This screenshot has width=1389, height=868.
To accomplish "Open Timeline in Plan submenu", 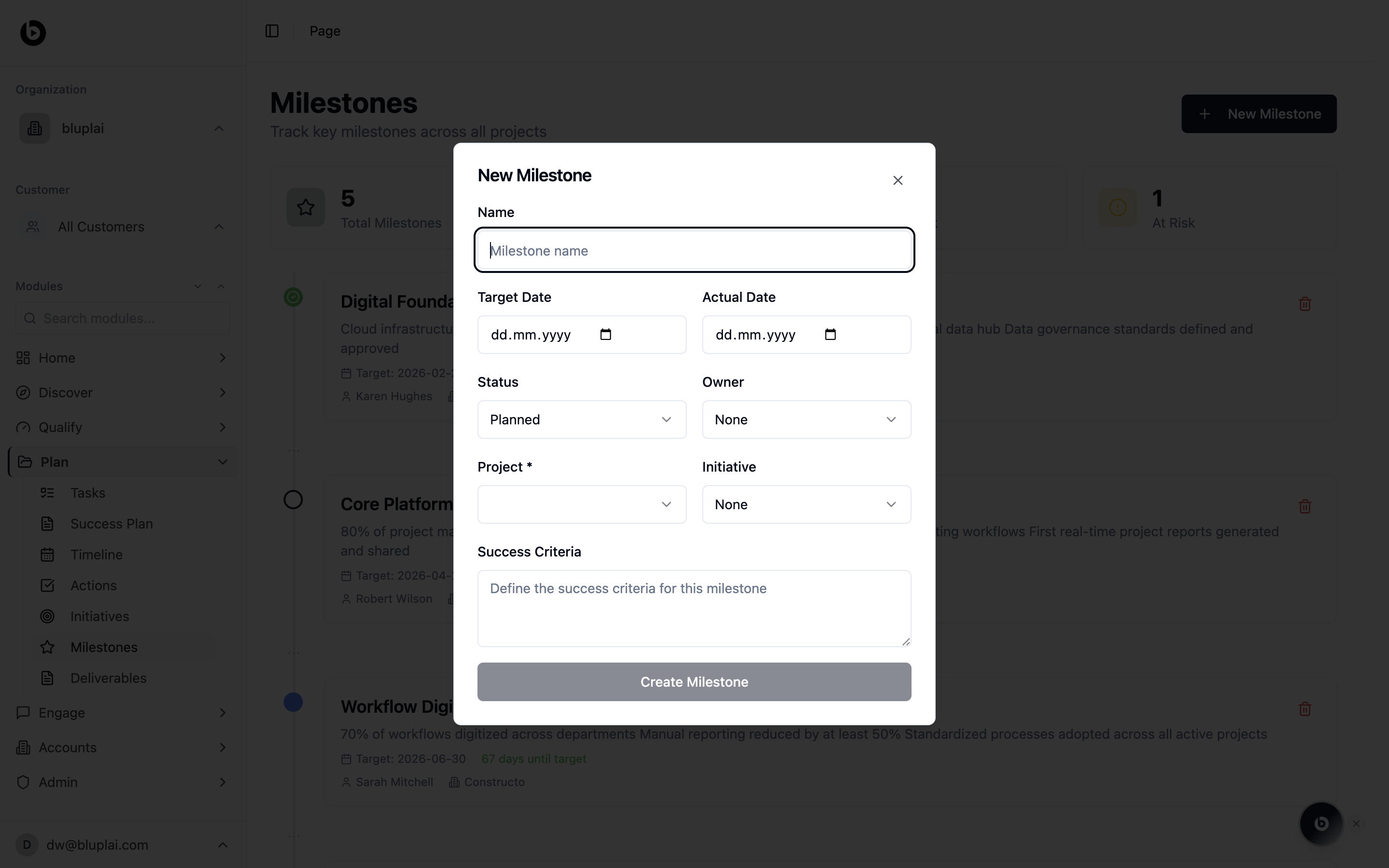I will tap(96, 555).
